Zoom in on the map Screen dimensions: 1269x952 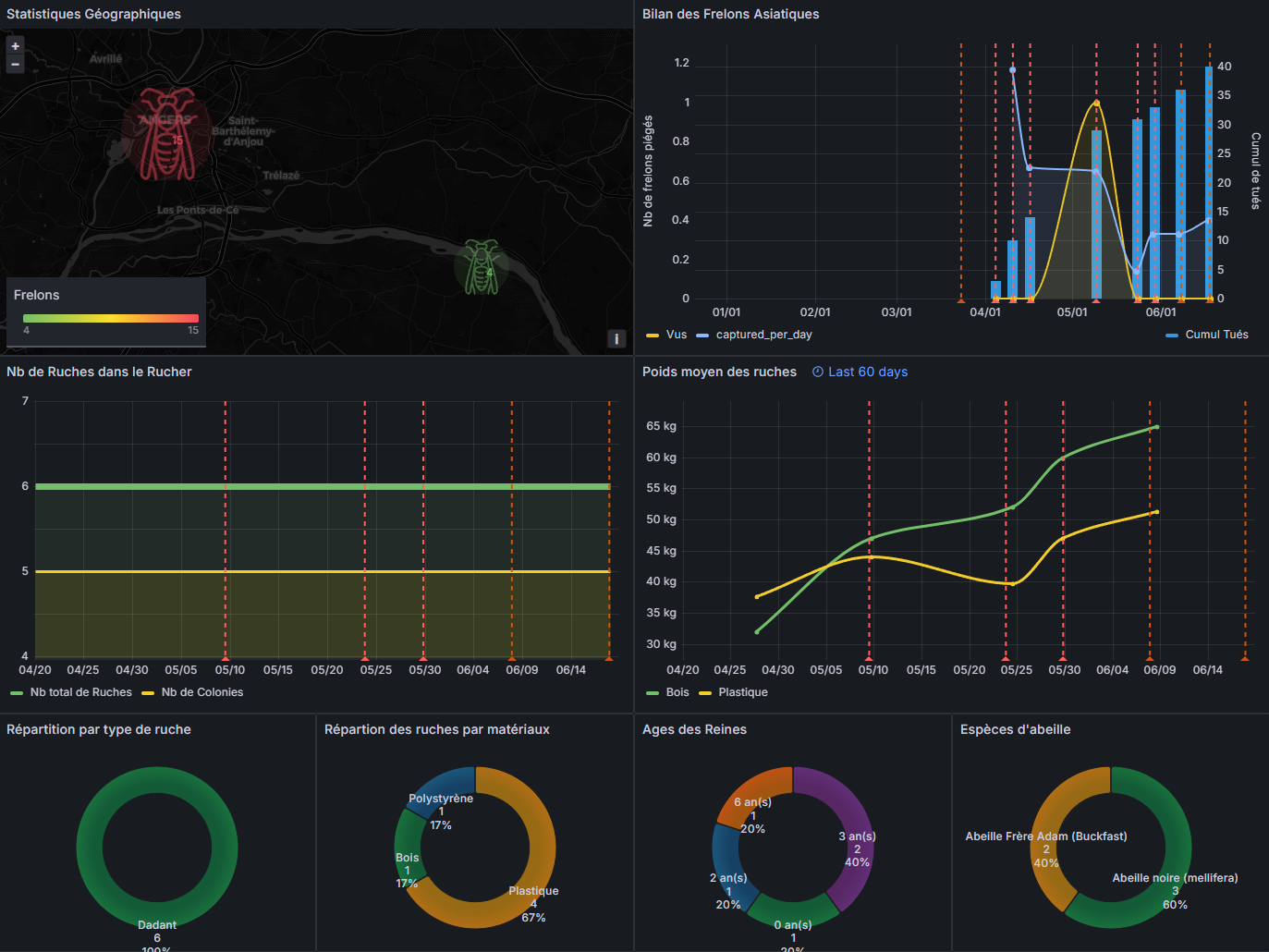pos(15,46)
